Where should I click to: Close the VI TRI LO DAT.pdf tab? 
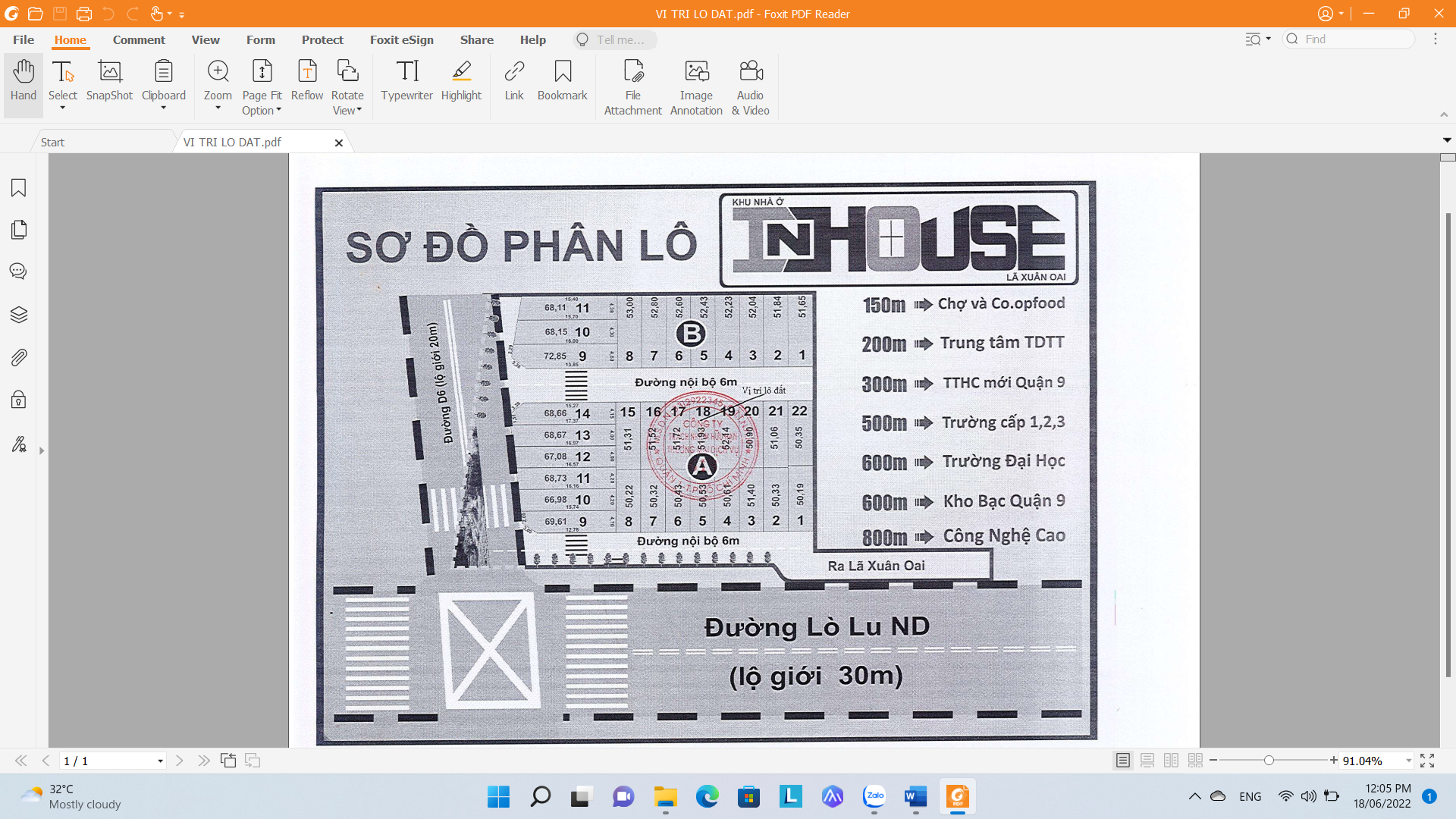tap(339, 143)
